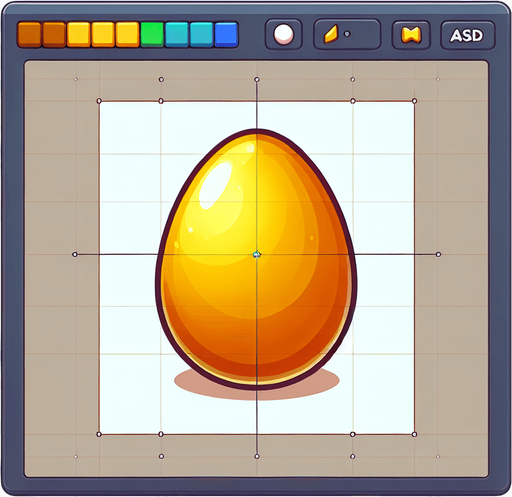Viewport: 512px width, 497px height.
Task: Grab the canvas bottom-right corner handle
Action: 414,434
